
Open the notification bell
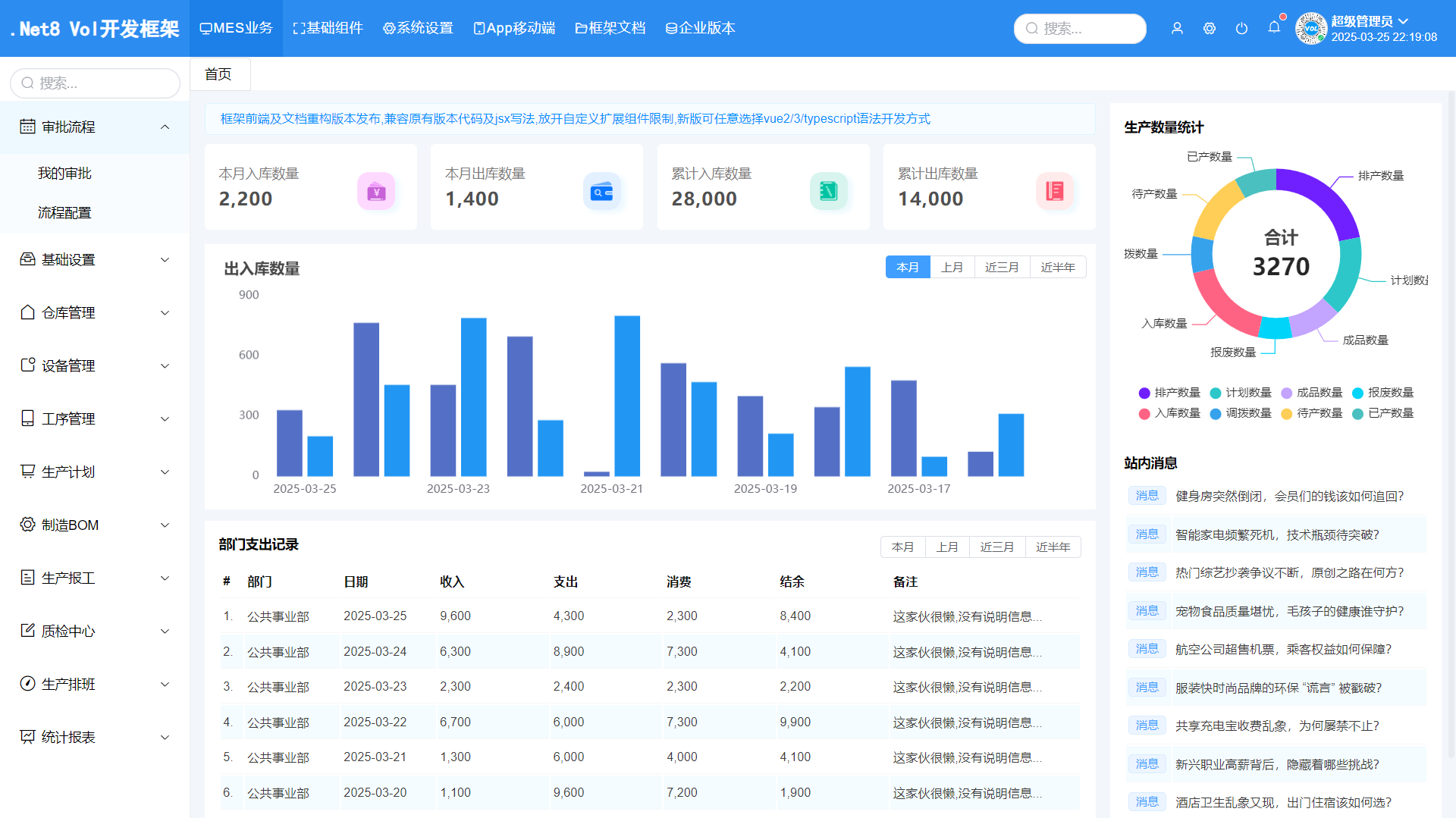point(1274,27)
